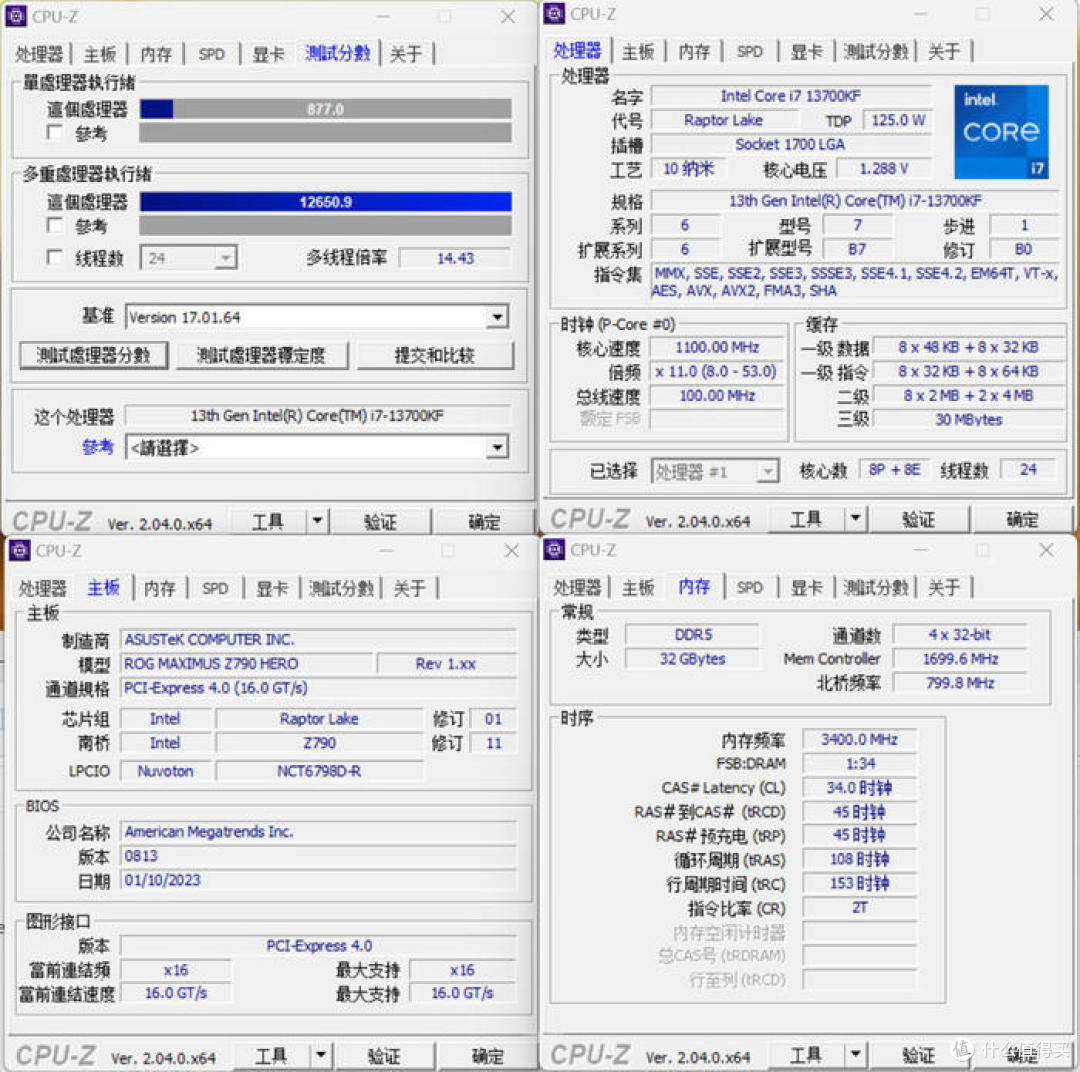The image size is (1080, 1072).
Task: Expand 工具 arrow in mainboard window
Action: coord(320,1055)
